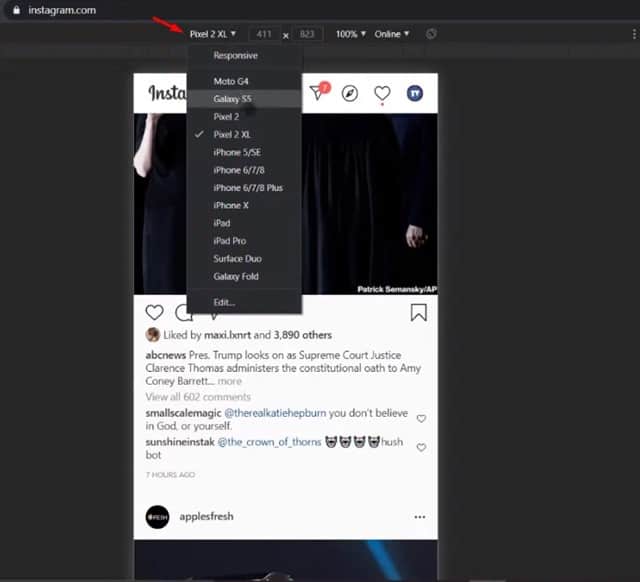Click the instagram.com address bar
This screenshot has width=640, height=582.
tap(62, 10)
